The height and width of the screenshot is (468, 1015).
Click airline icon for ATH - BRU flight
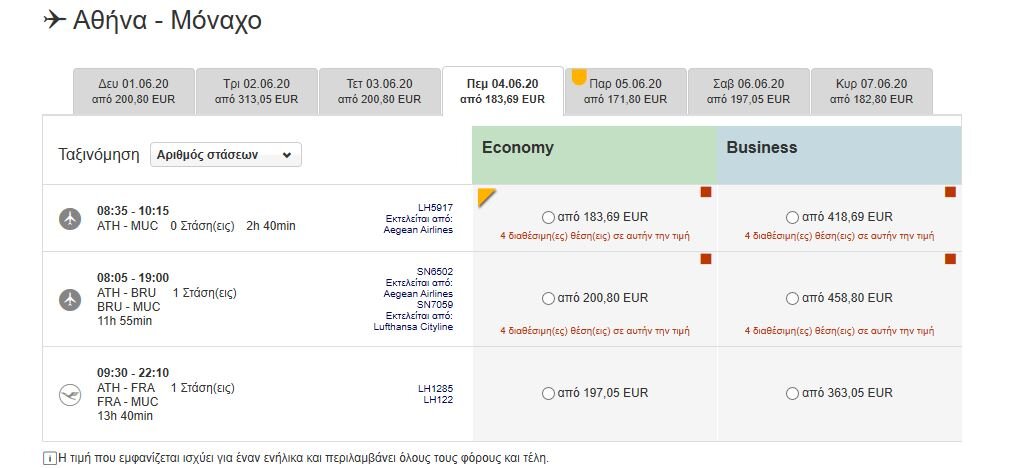(x=70, y=300)
